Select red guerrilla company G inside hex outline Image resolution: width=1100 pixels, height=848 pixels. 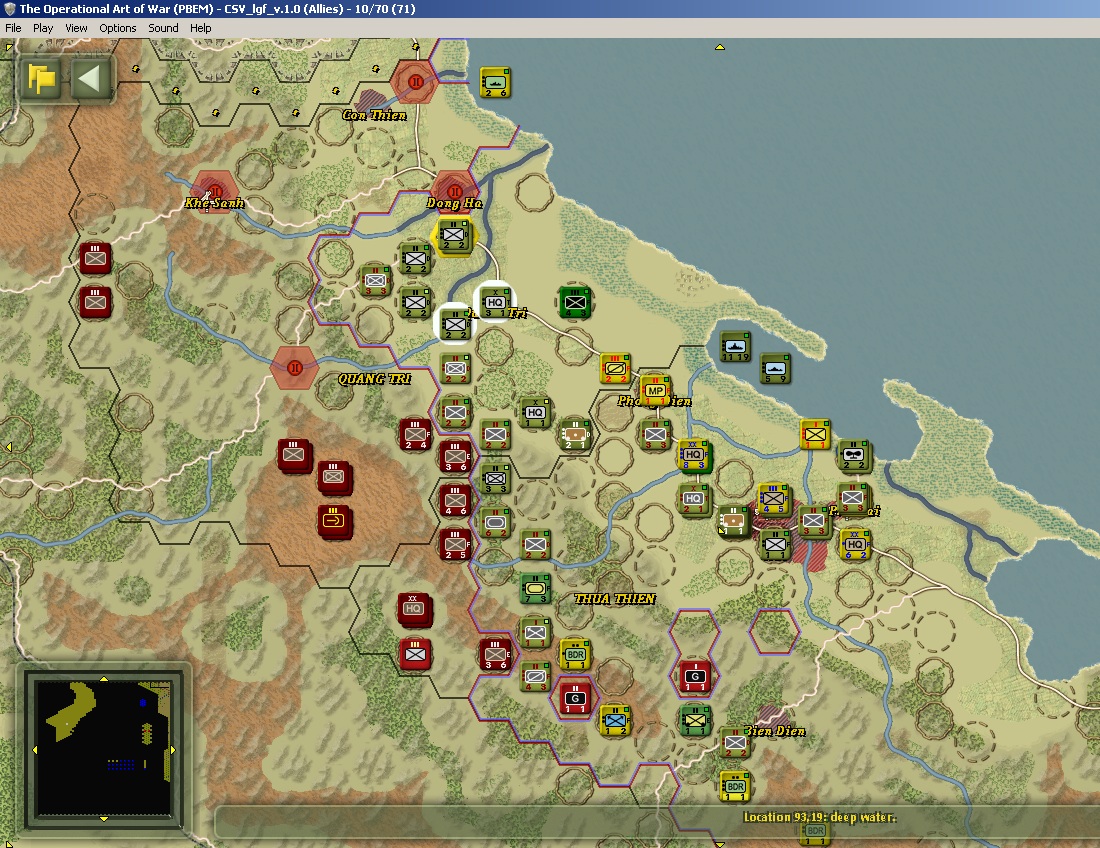tap(695, 676)
